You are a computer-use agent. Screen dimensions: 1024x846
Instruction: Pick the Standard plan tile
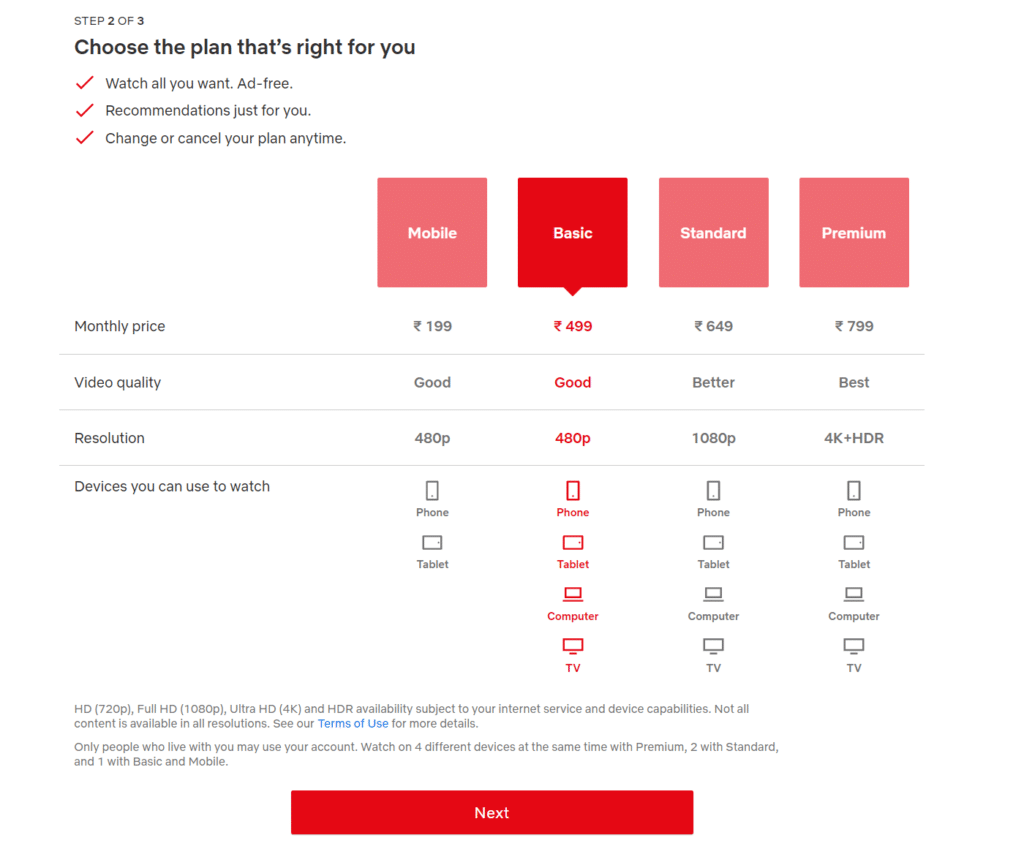click(x=713, y=233)
